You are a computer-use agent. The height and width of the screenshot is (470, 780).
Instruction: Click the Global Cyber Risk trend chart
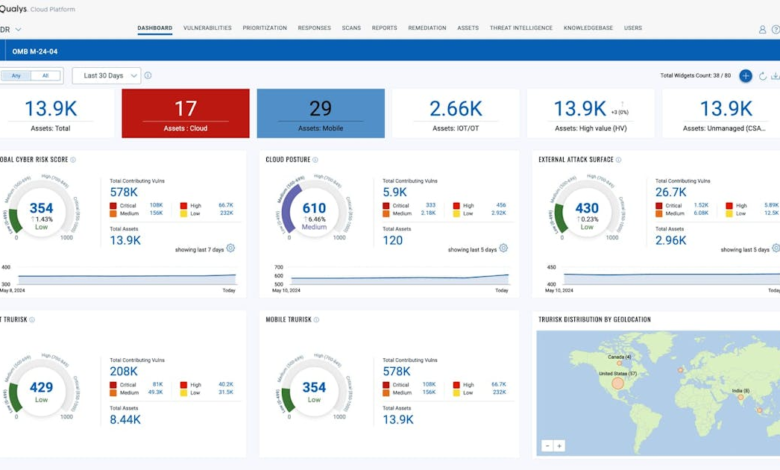click(127, 278)
